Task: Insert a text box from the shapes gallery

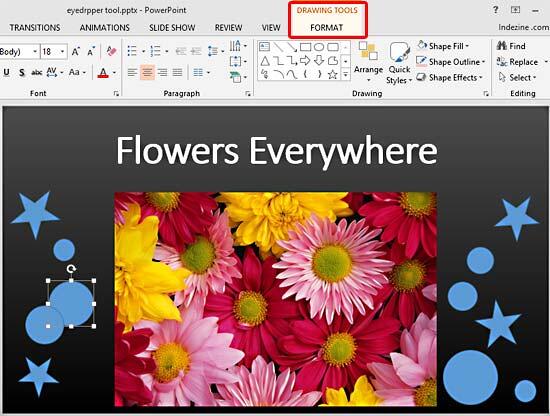Action: (264, 47)
